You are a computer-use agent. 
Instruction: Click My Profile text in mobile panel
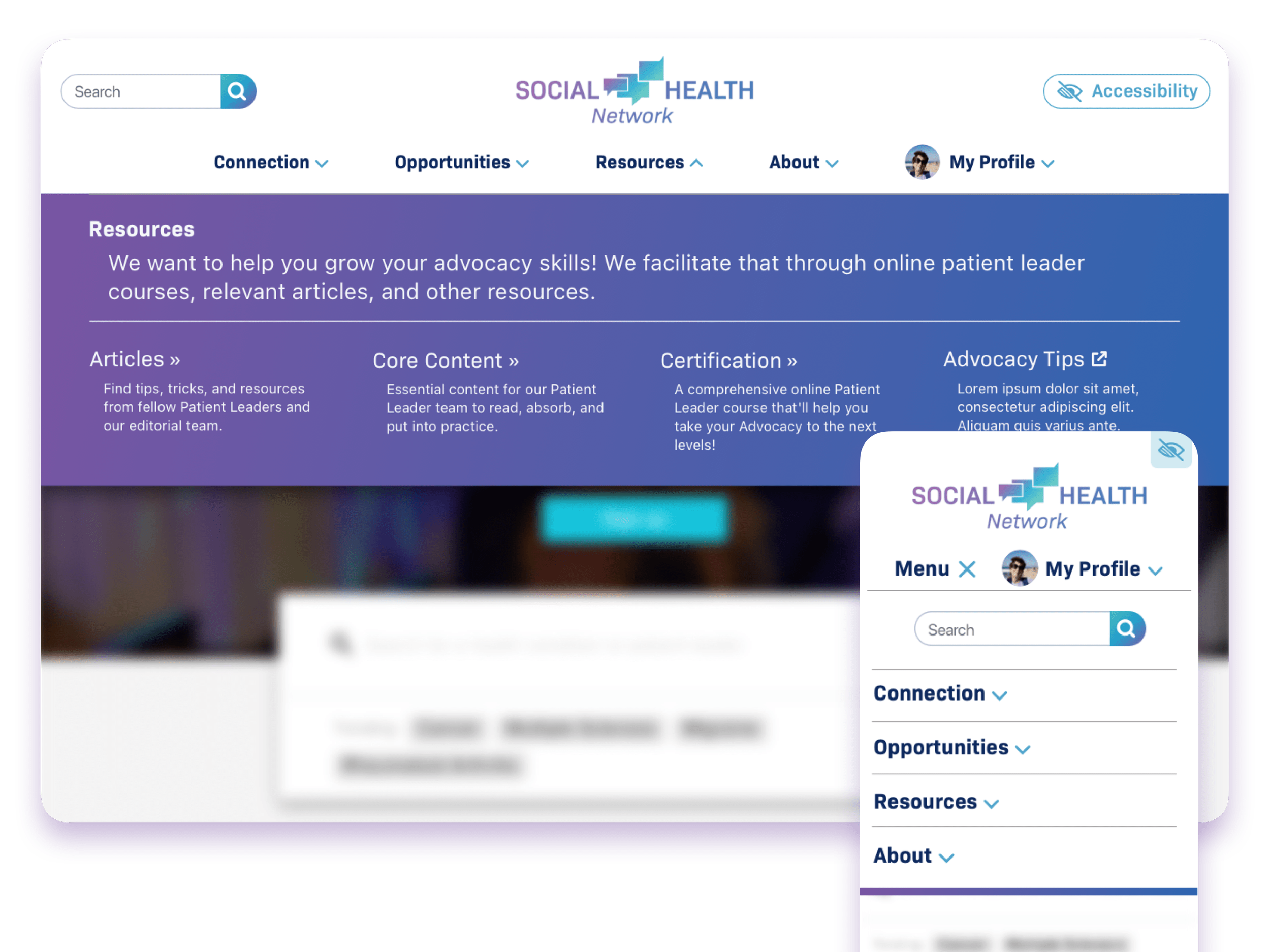(x=1092, y=569)
